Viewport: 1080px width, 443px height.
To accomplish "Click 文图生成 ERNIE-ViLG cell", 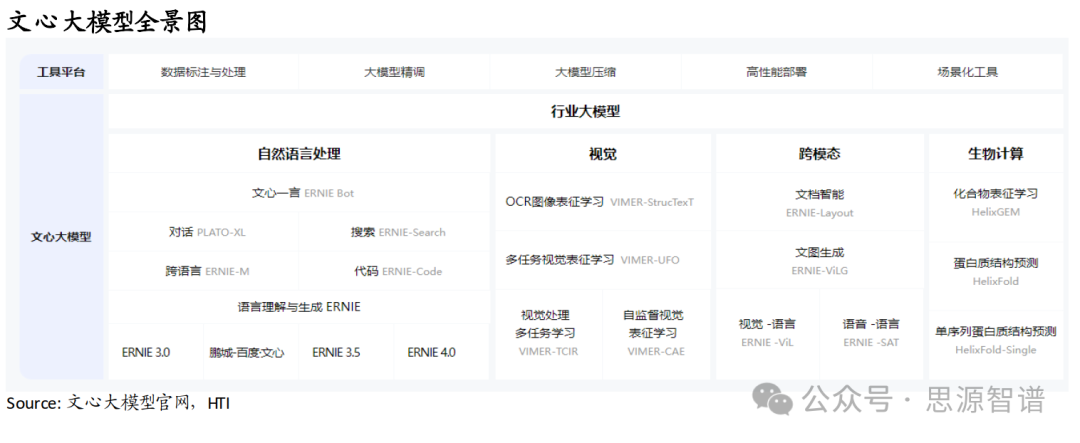I will tap(820, 260).
